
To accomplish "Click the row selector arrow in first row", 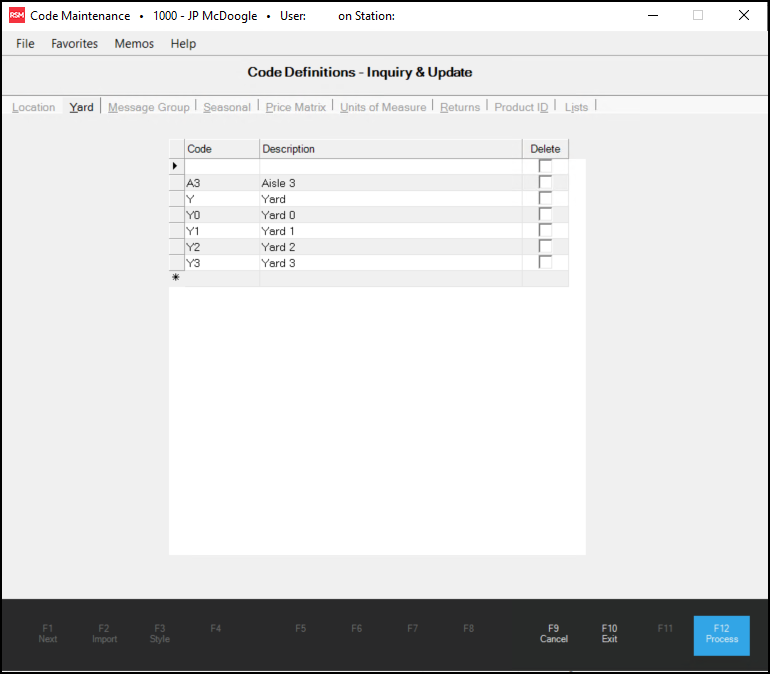I will [x=176, y=166].
